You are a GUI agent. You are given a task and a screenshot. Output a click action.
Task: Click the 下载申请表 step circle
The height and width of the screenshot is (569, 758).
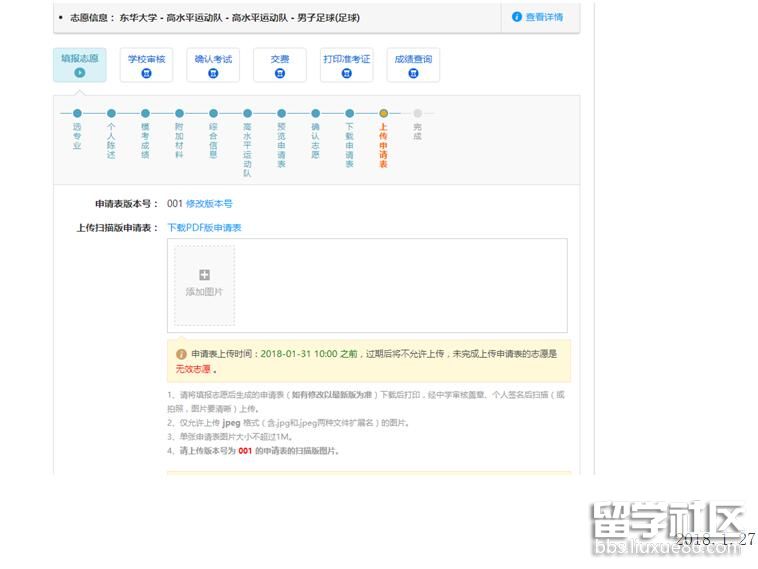[x=349, y=114]
